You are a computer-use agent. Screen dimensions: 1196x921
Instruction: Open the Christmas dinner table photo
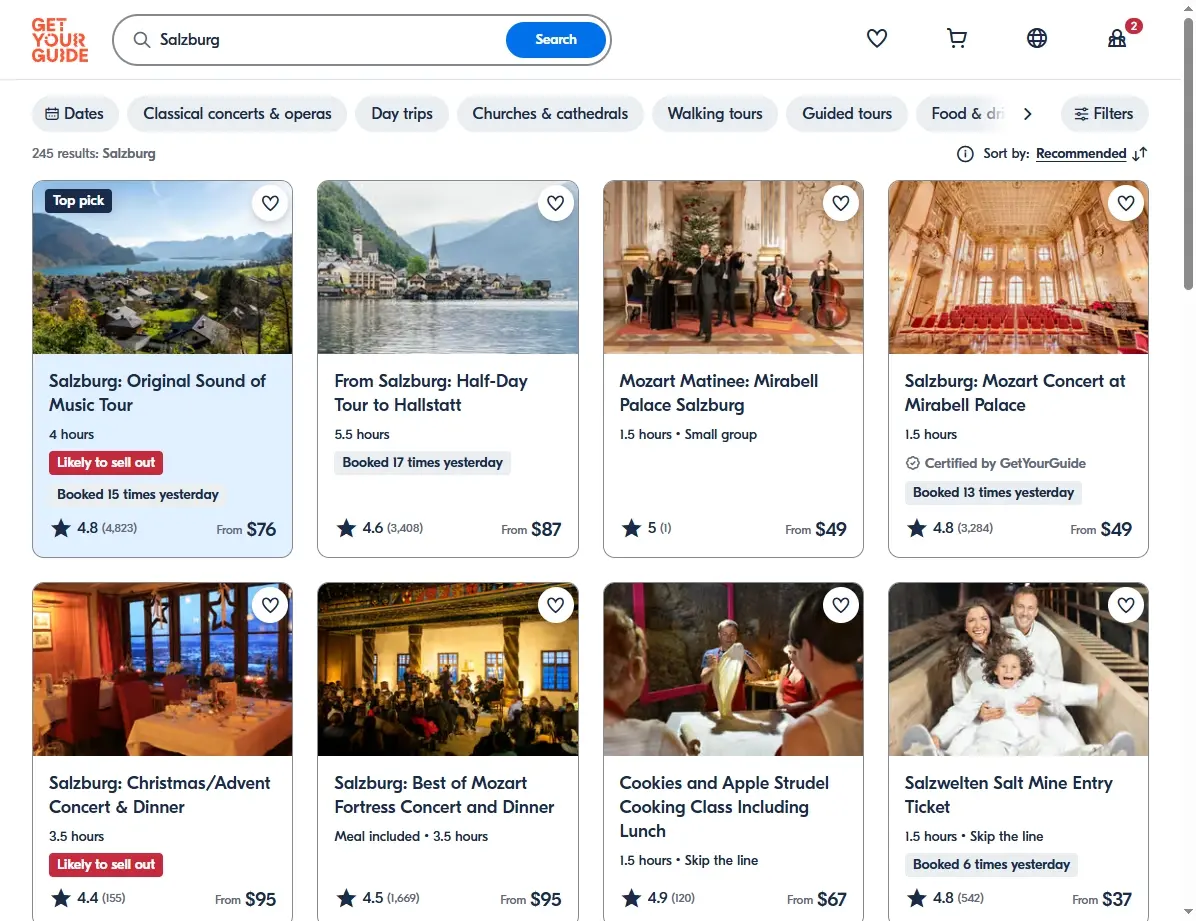(162, 669)
